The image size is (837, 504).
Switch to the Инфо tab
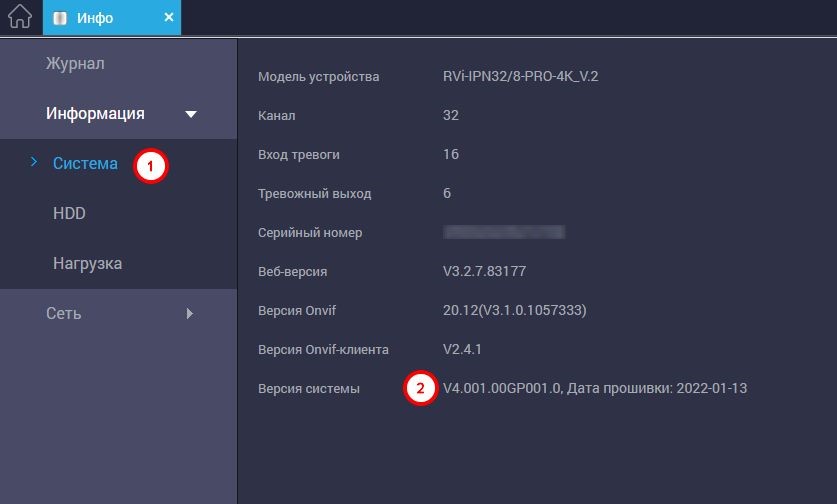point(96,18)
